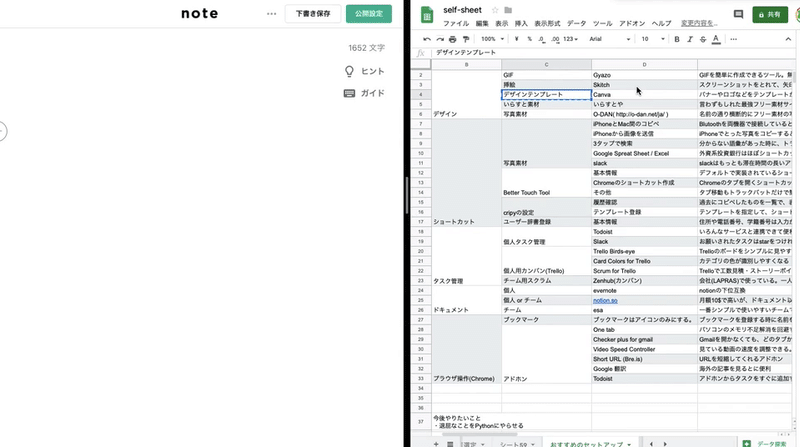This screenshot has width=800, height=447.
Task: Toggle bold formatting
Action: [x=677, y=39]
